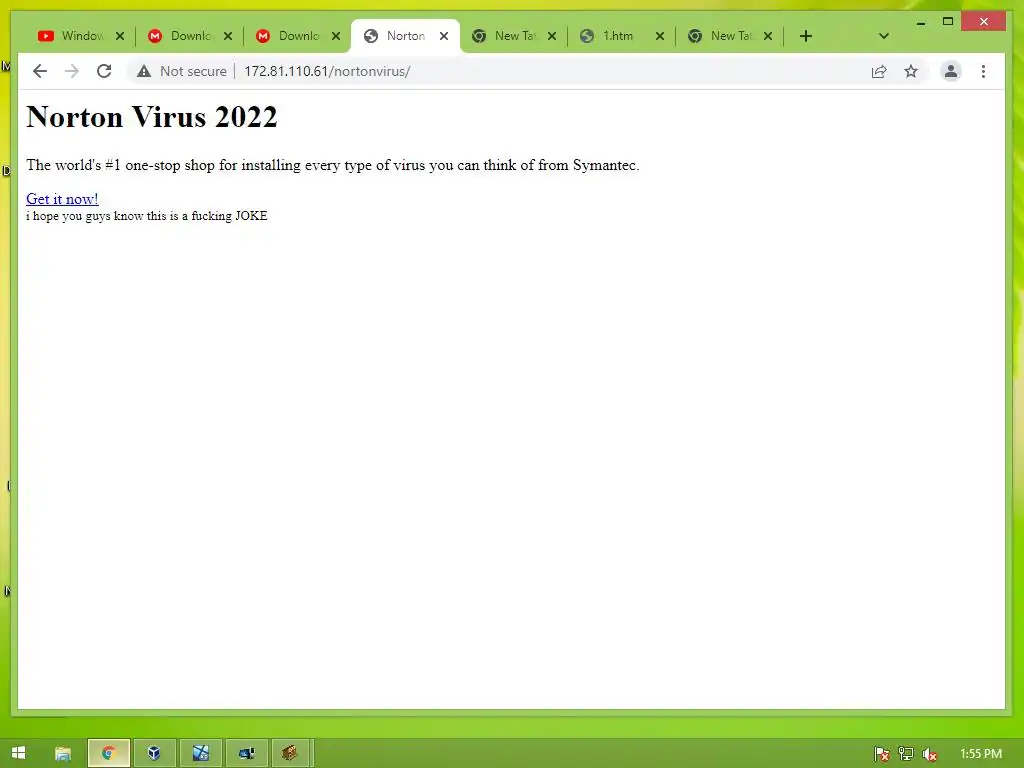Switch to the 1.htm tab
The width and height of the screenshot is (1024, 768).
[622, 36]
